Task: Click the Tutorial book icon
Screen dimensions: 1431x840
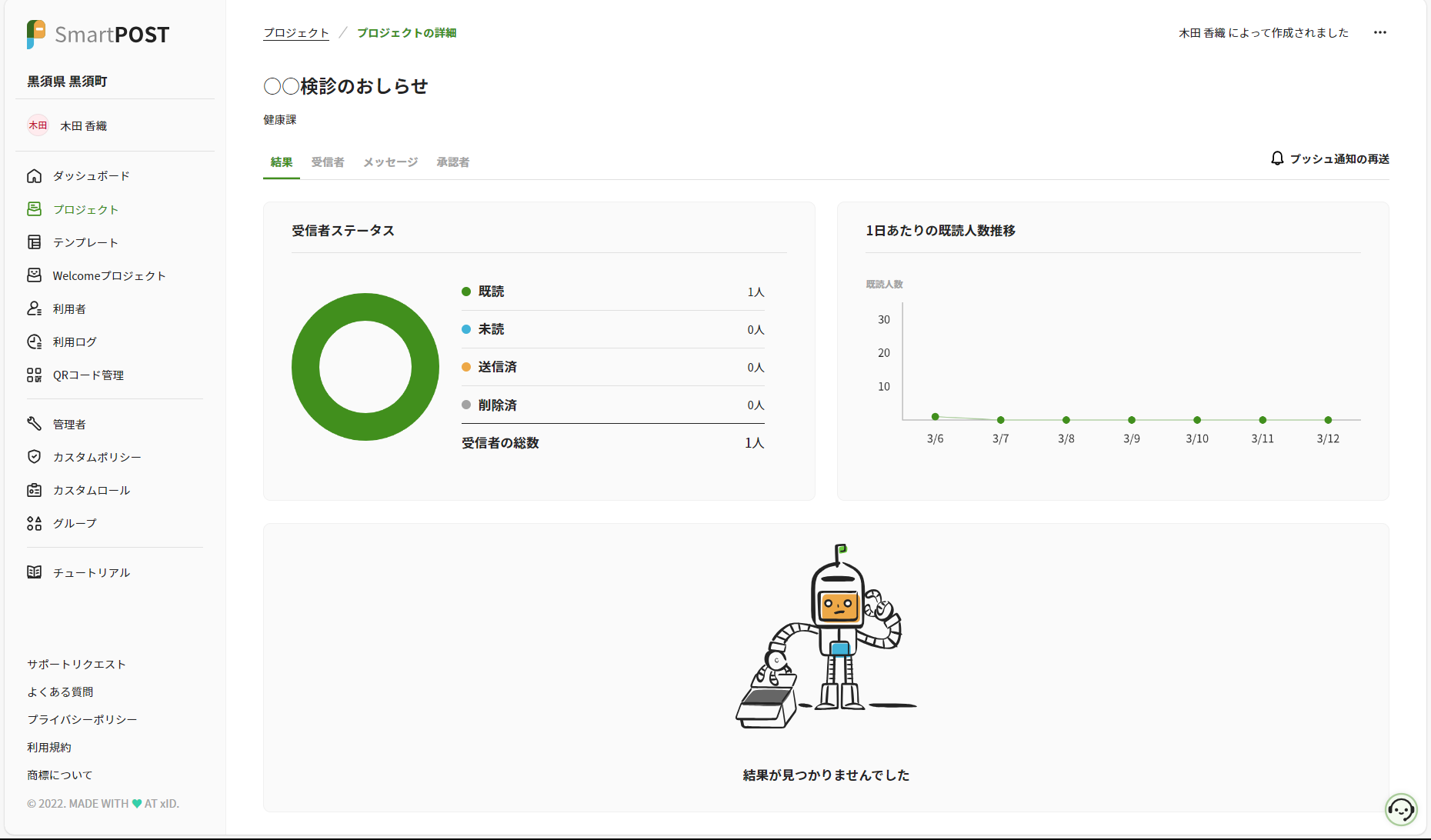Action: [x=34, y=572]
